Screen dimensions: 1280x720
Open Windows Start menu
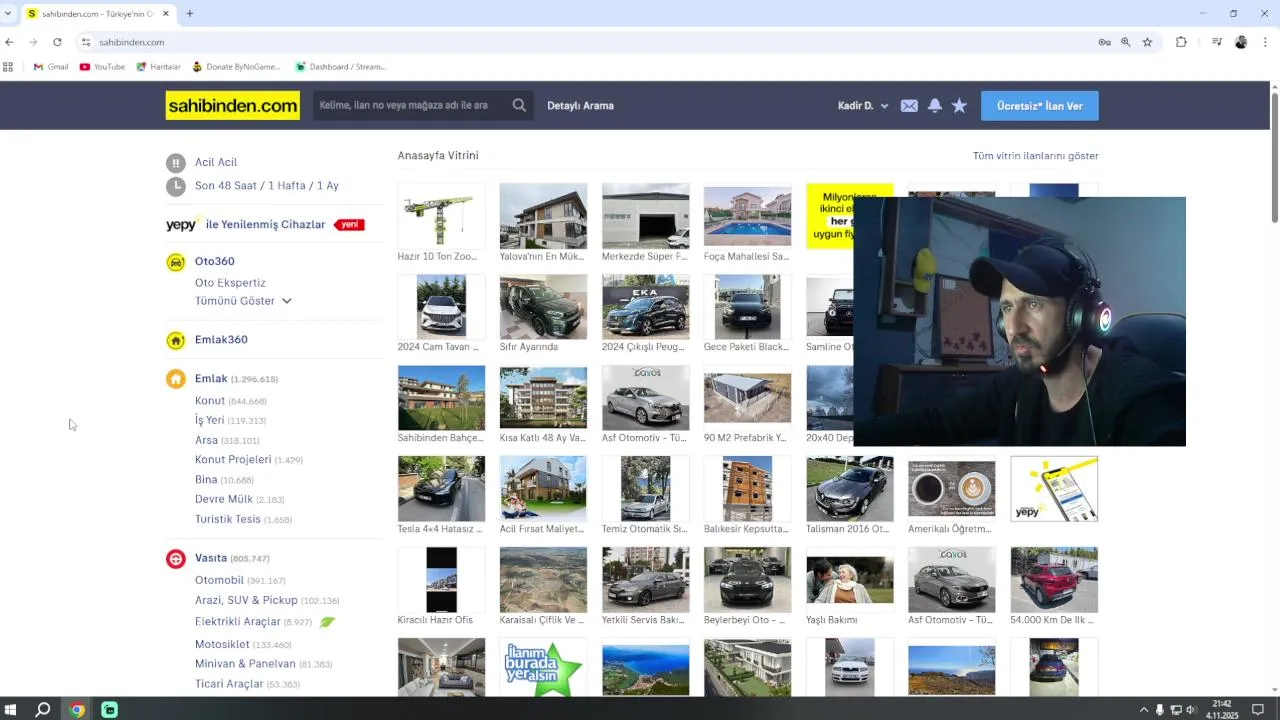[11, 710]
